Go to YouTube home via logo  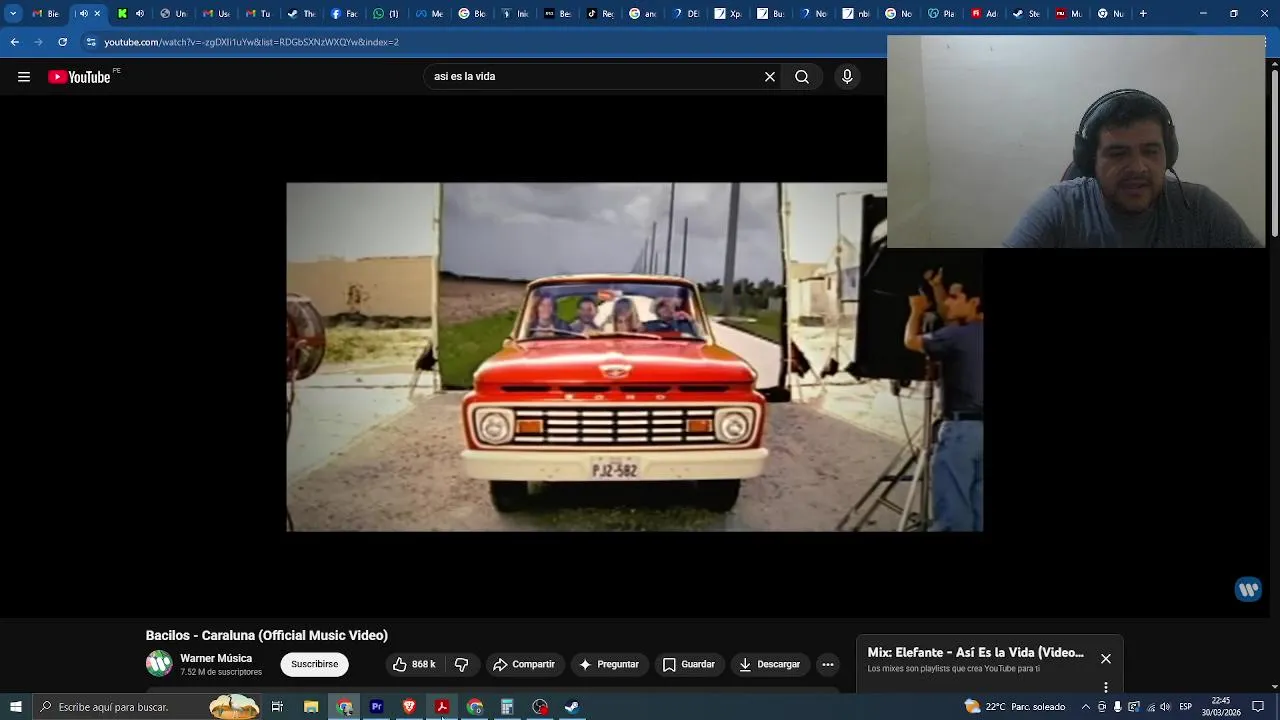[x=79, y=77]
